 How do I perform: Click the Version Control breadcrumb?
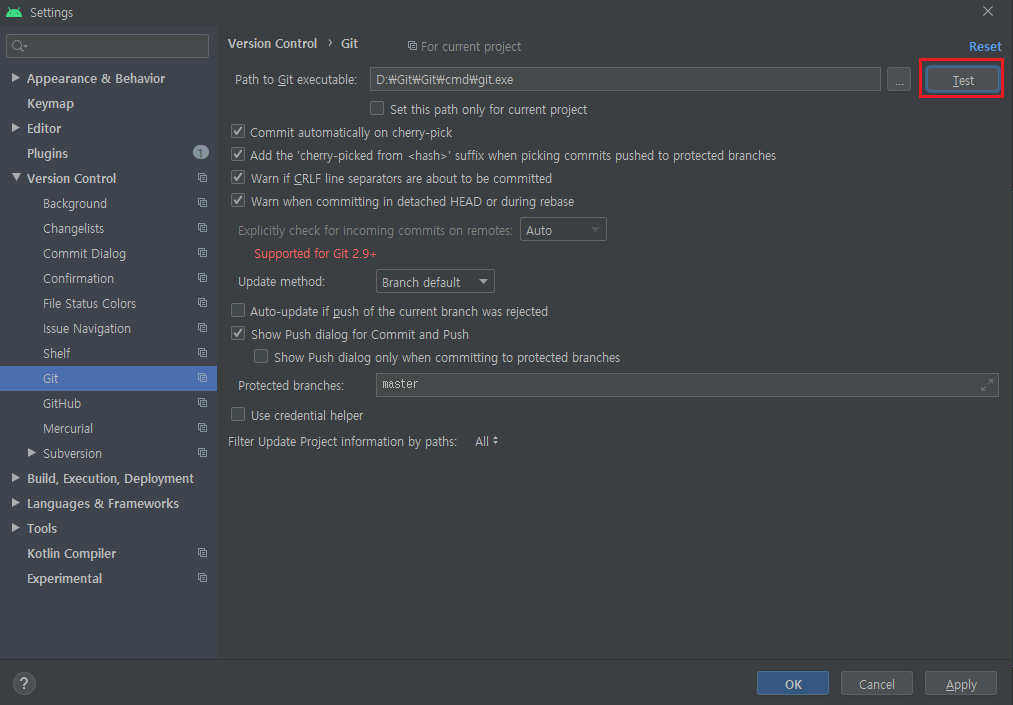(273, 43)
